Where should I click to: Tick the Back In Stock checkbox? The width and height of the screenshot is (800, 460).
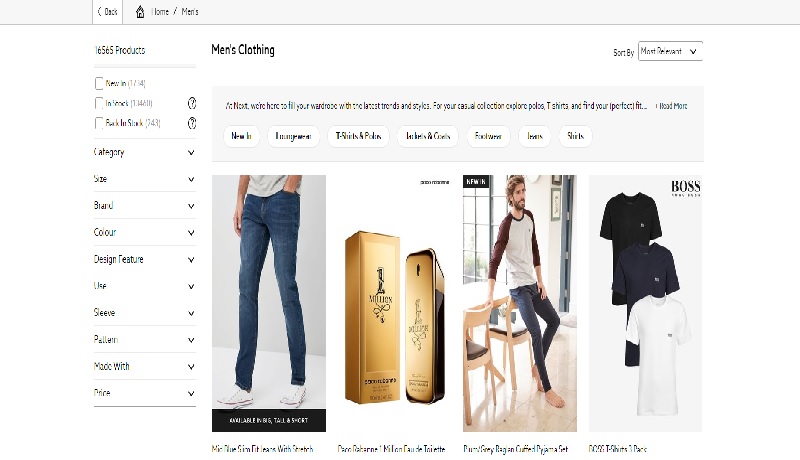point(99,123)
